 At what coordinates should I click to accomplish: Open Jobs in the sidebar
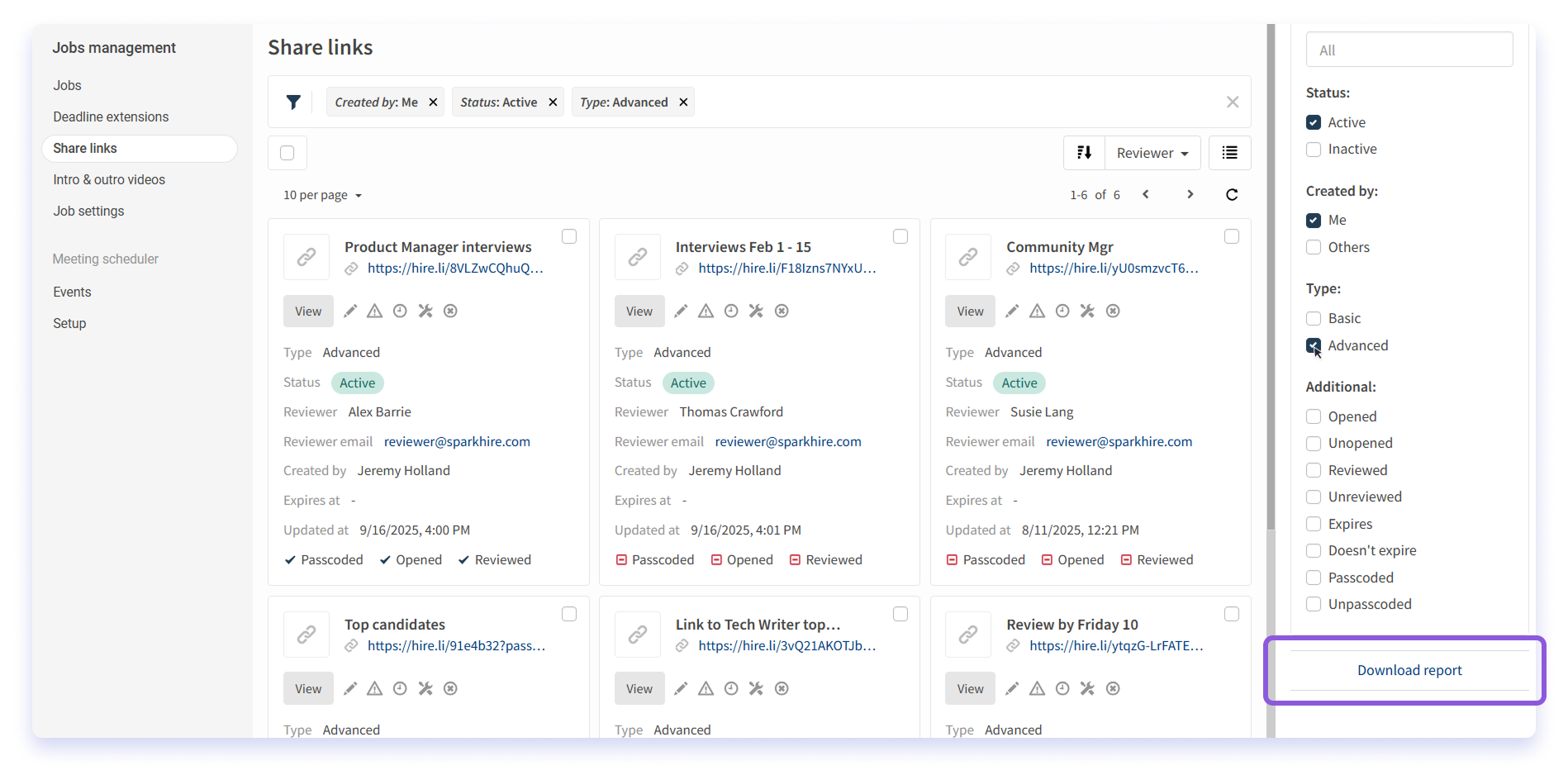67,85
